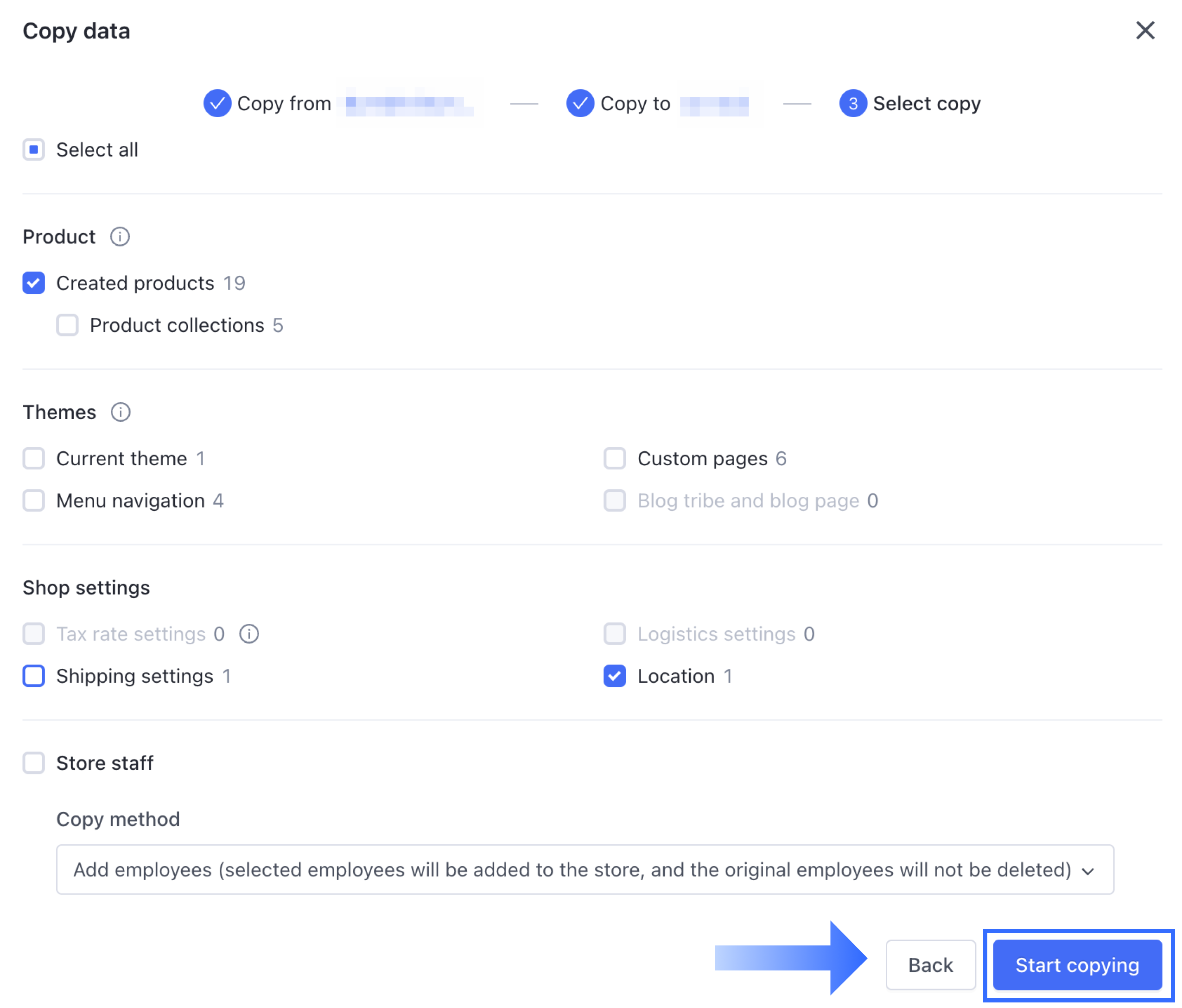The height and width of the screenshot is (1008, 1182).
Task: Click the Copy from step checkmark icon
Action: [217, 103]
